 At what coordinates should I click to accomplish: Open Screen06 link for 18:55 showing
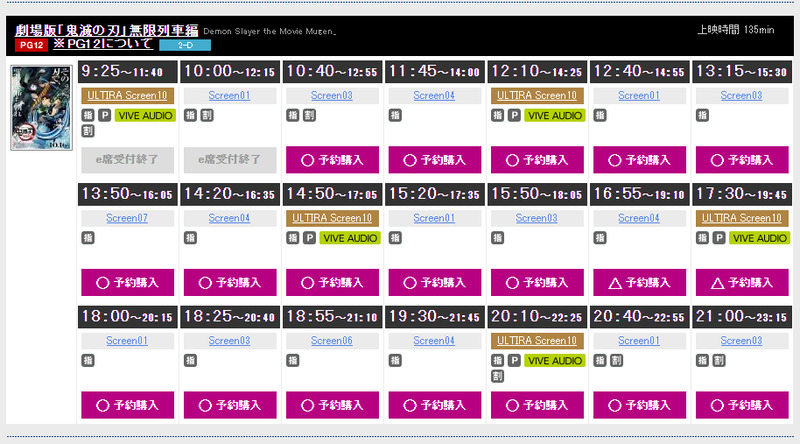(331, 340)
